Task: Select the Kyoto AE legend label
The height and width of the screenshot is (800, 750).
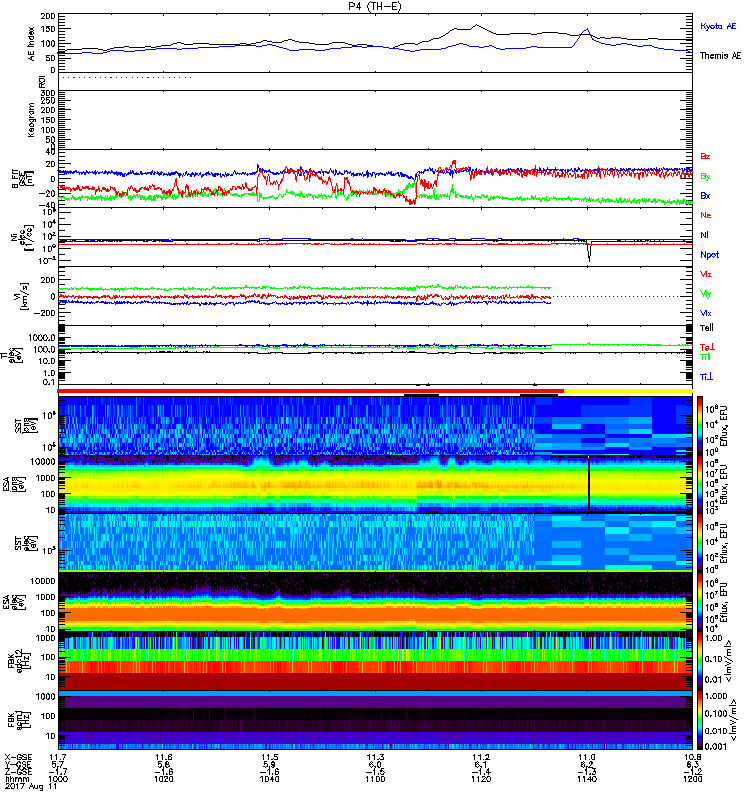Action: tap(718, 26)
